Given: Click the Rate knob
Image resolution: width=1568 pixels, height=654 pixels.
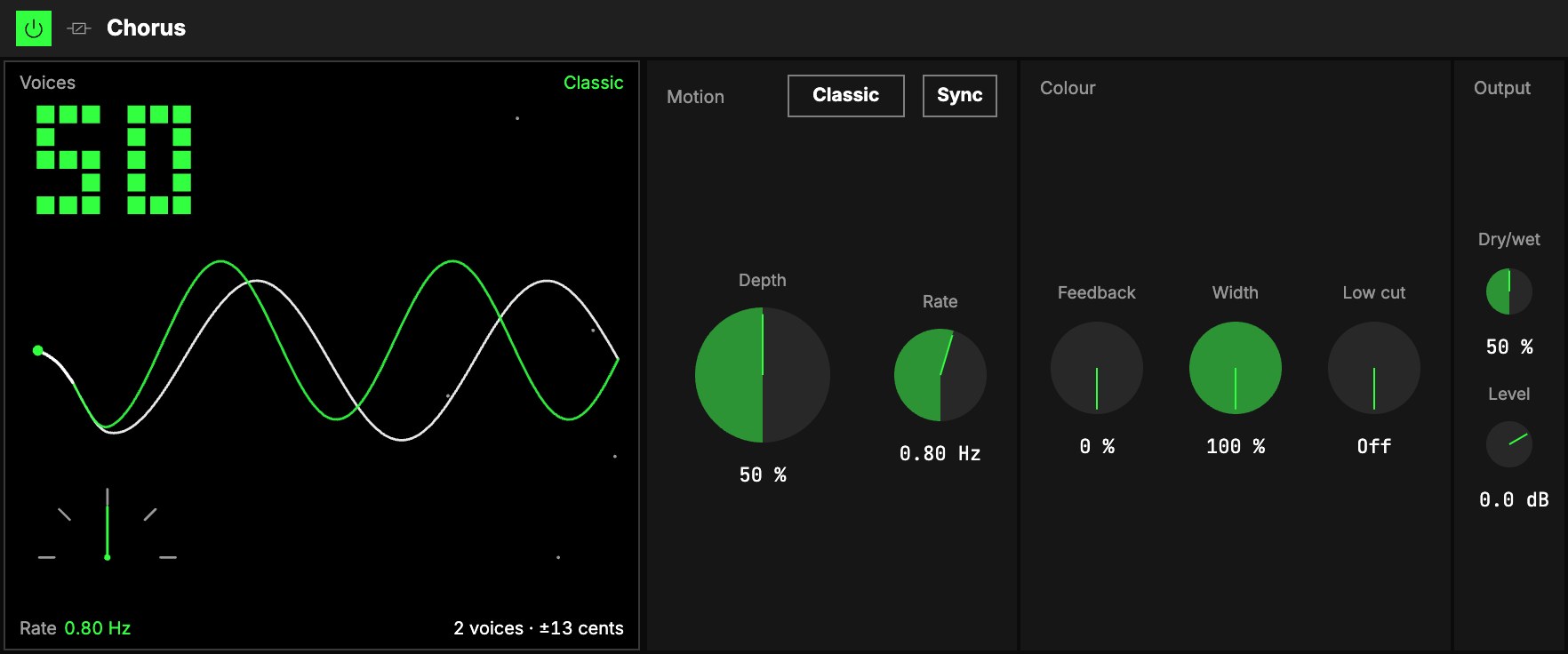Looking at the screenshot, I should tap(940, 375).
